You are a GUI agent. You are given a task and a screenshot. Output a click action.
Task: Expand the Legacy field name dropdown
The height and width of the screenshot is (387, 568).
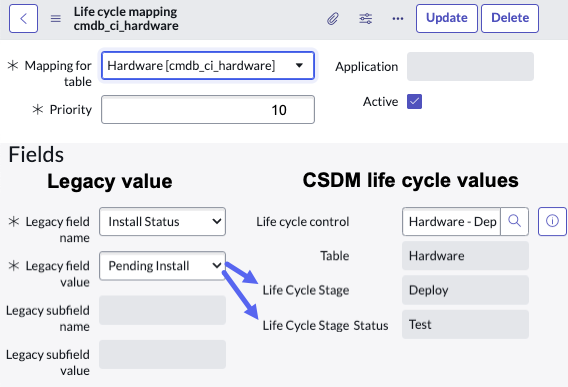click(x=162, y=221)
